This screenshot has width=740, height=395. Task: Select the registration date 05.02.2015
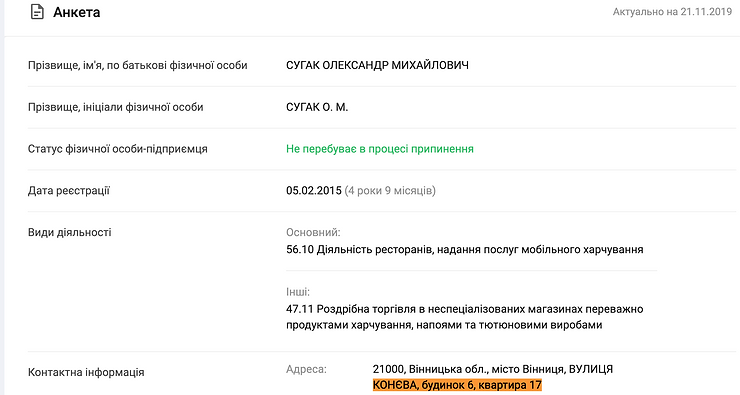313,191
